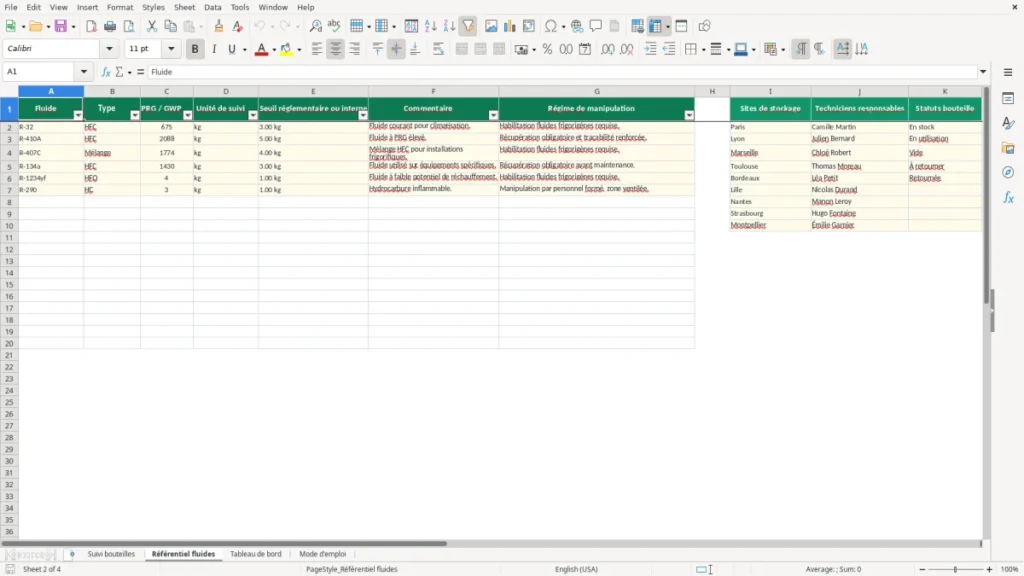Open the PRG / GWP filter dropdown
The image size is (1024, 576).
pos(187,115)
